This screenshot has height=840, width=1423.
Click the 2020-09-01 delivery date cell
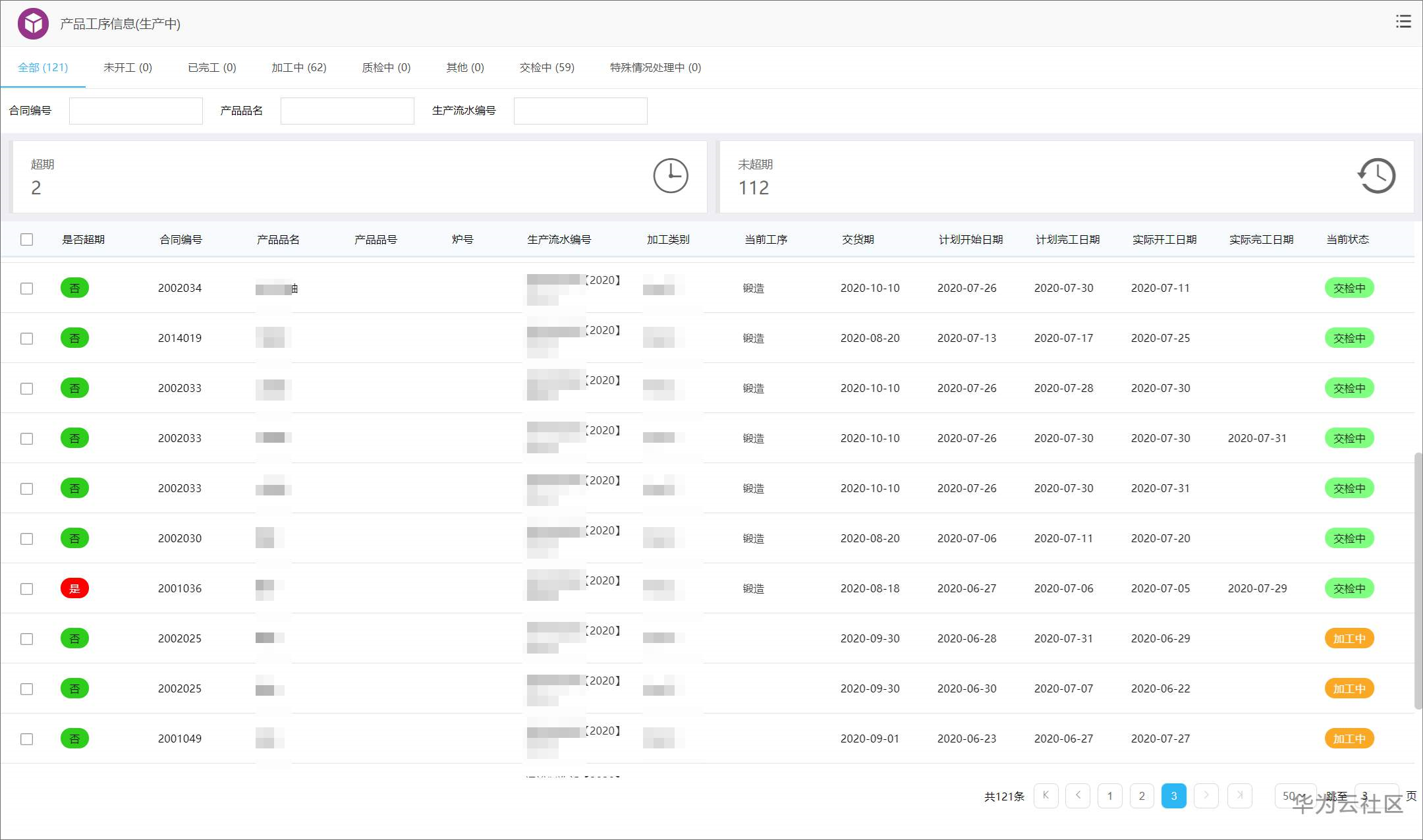pos(870,739)
